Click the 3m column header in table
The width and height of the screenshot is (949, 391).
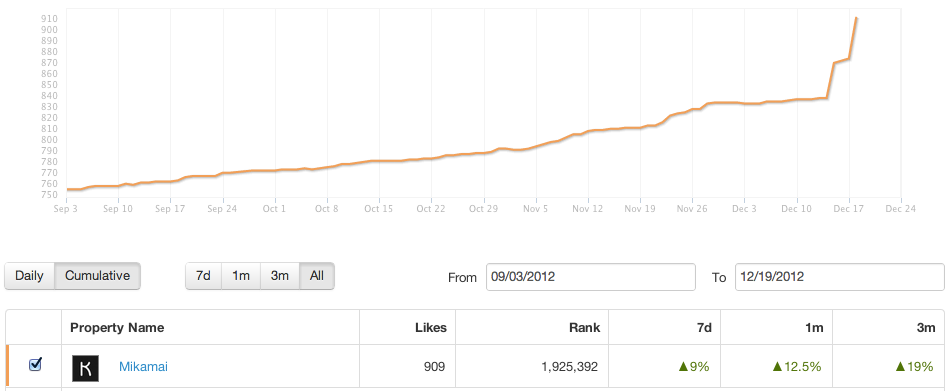tap(925, 327)
